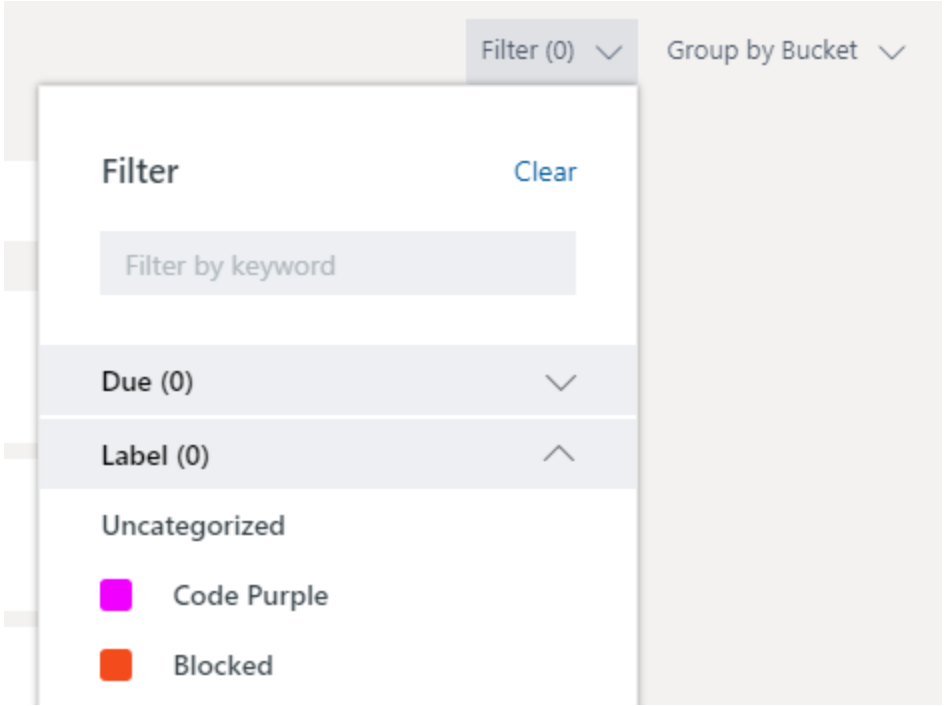Click the (0) count in the Due header

coord(176,382)
